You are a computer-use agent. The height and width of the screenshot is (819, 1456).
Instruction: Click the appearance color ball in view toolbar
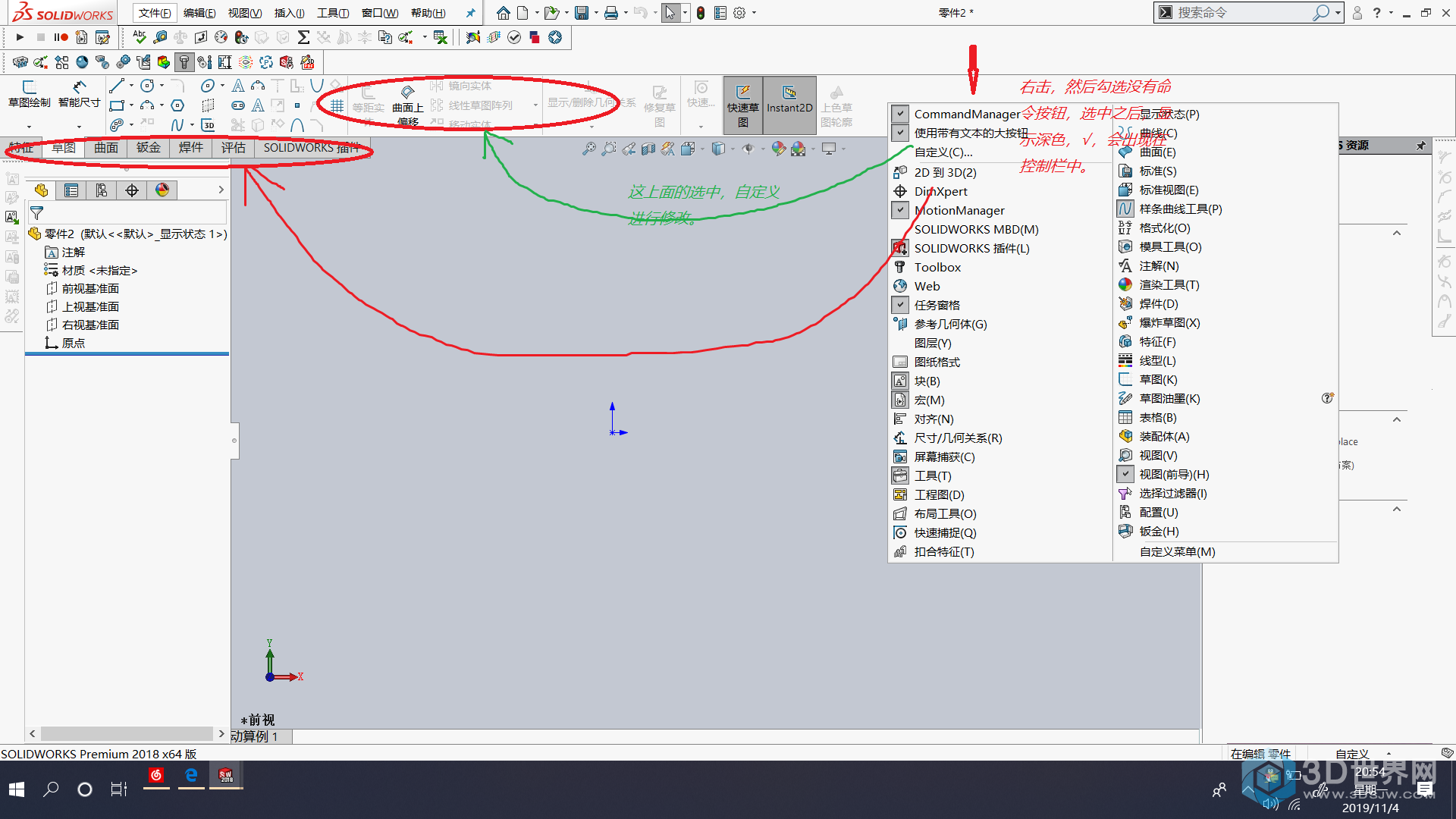(x=778, y=149)
